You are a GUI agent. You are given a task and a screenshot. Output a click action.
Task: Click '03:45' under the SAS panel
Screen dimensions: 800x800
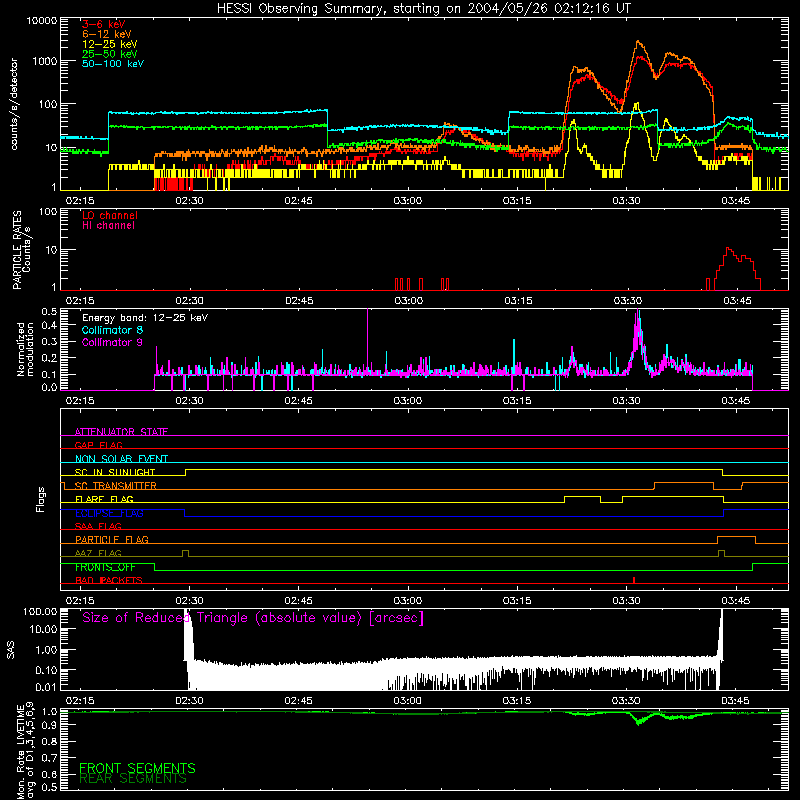point(735,701)
